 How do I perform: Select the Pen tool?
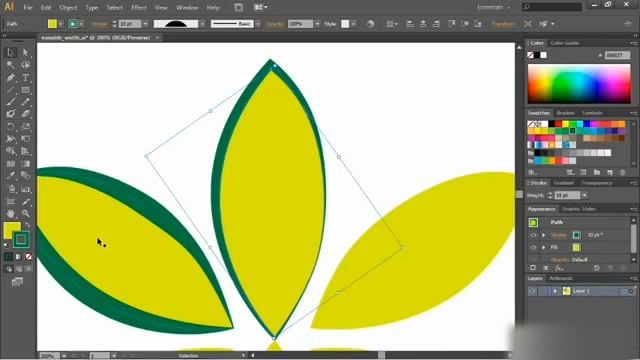click(11, 78)
